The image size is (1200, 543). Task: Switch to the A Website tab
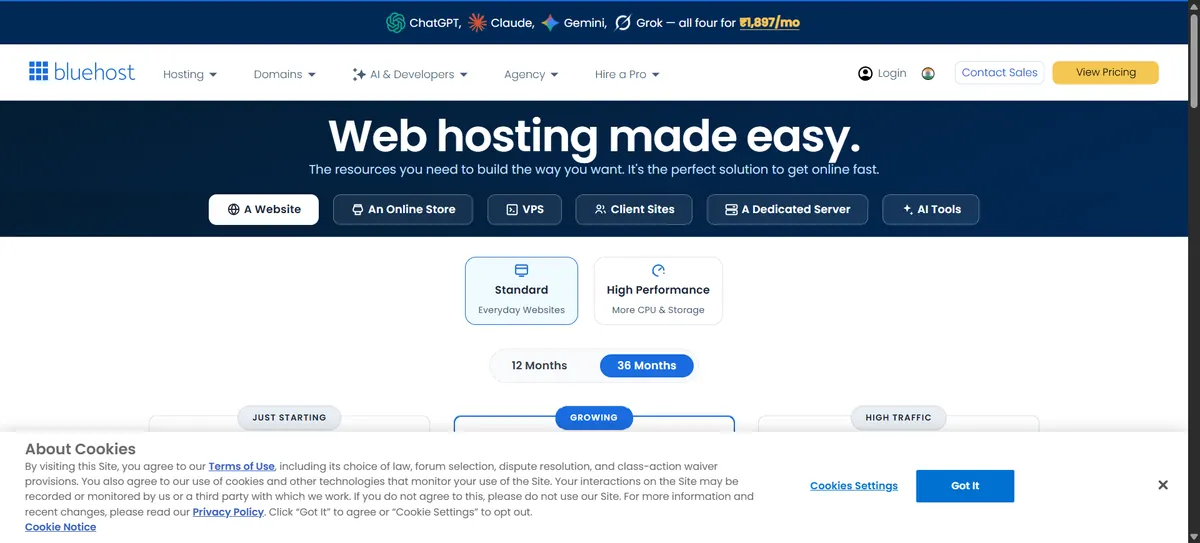click(x=264, y=209)
